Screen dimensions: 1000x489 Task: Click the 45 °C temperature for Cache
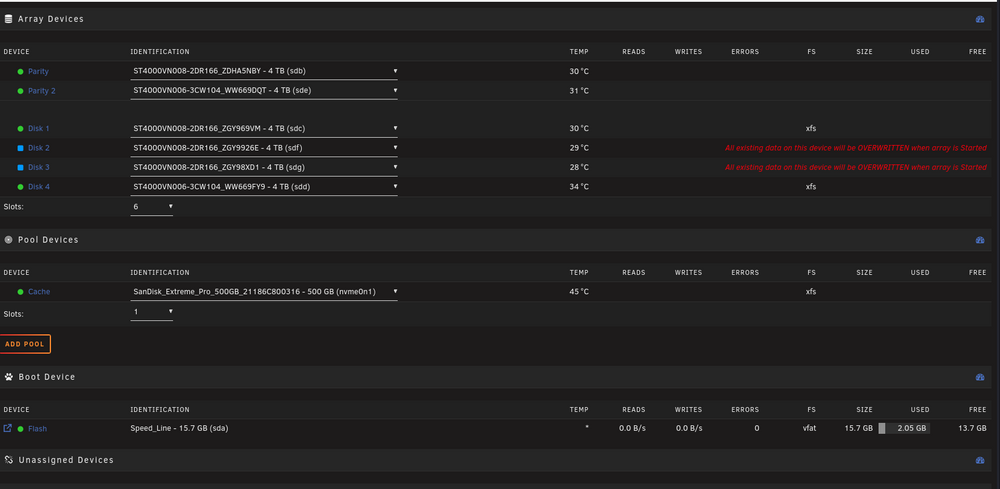point(579,291)
